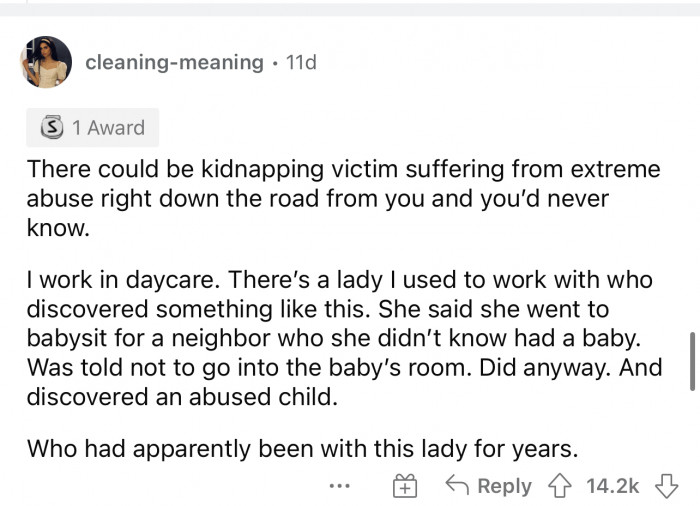Click the sentence "discovered an abused child."
This screenshot has height=506, width=700.
click(x=182, y=397)
